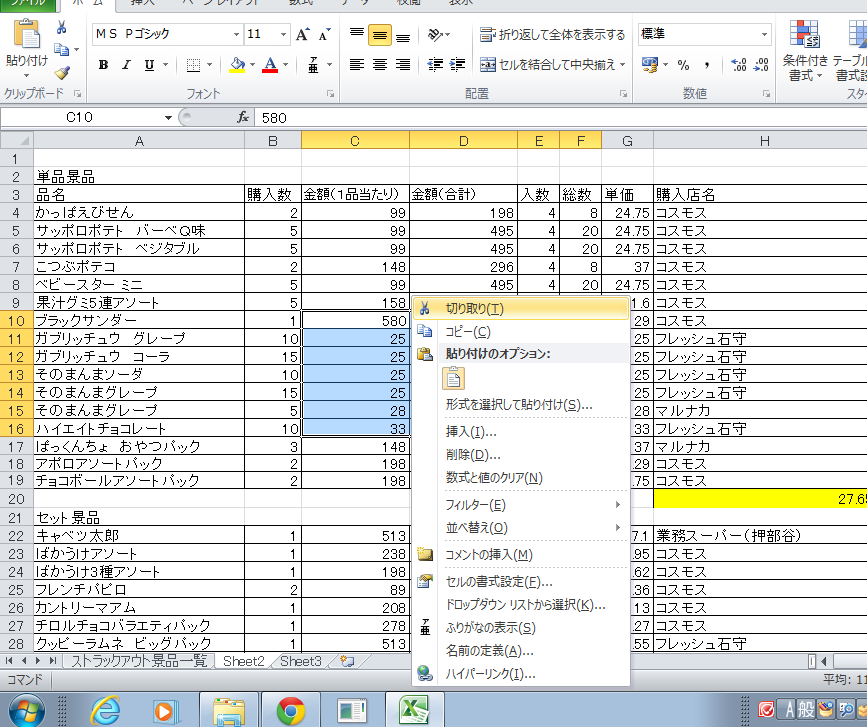Open the Name Box dropdown arrow
The height and width of the screenshot is (727, 867).
click(x=168, y=118)
